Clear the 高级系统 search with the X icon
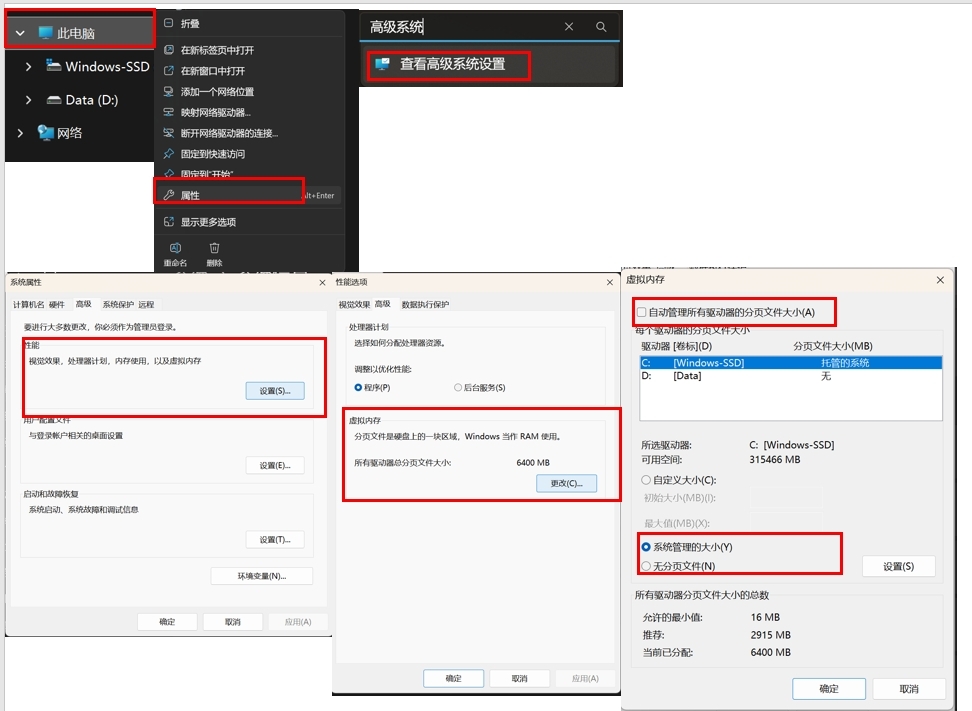 click(x=569, y=27)
